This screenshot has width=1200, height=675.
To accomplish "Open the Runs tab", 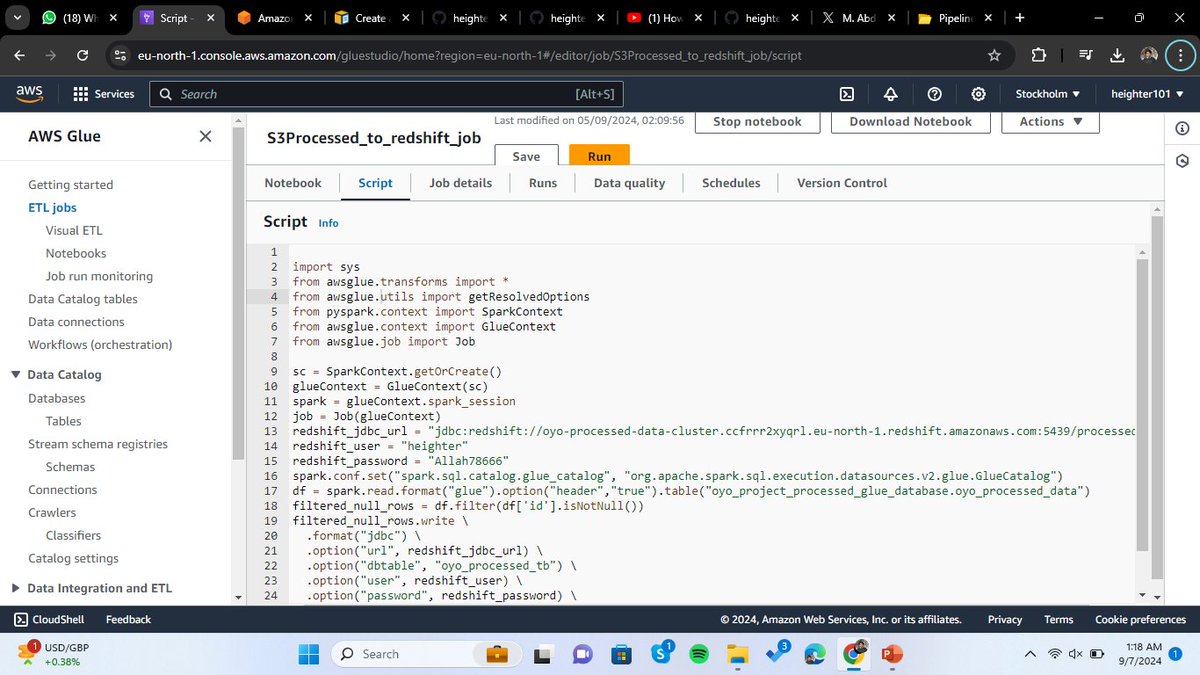I will (x=543, y=183).
